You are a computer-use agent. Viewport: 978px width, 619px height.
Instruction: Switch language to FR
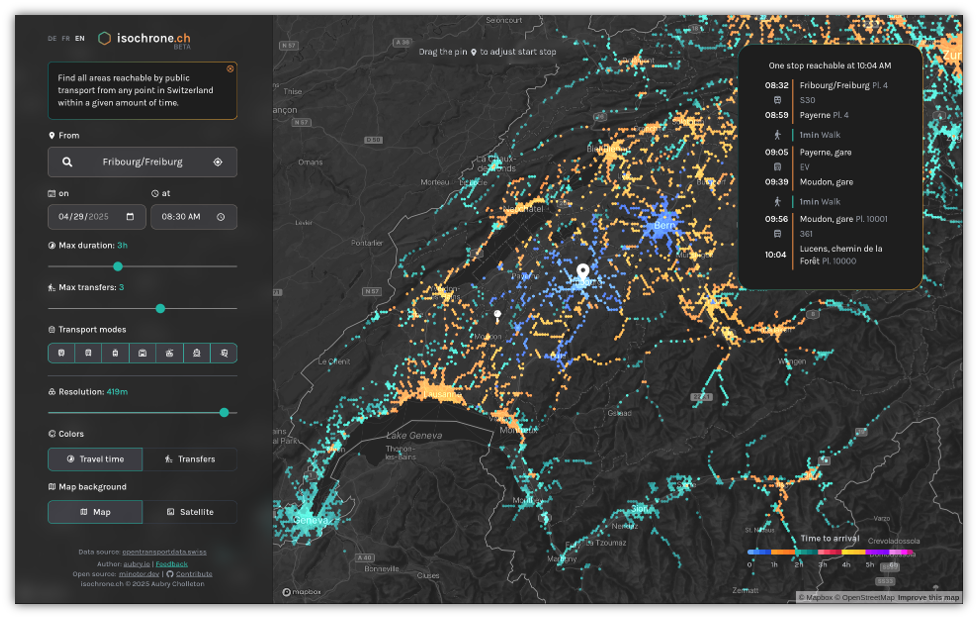pyautogui.click(x=66, y=39)
